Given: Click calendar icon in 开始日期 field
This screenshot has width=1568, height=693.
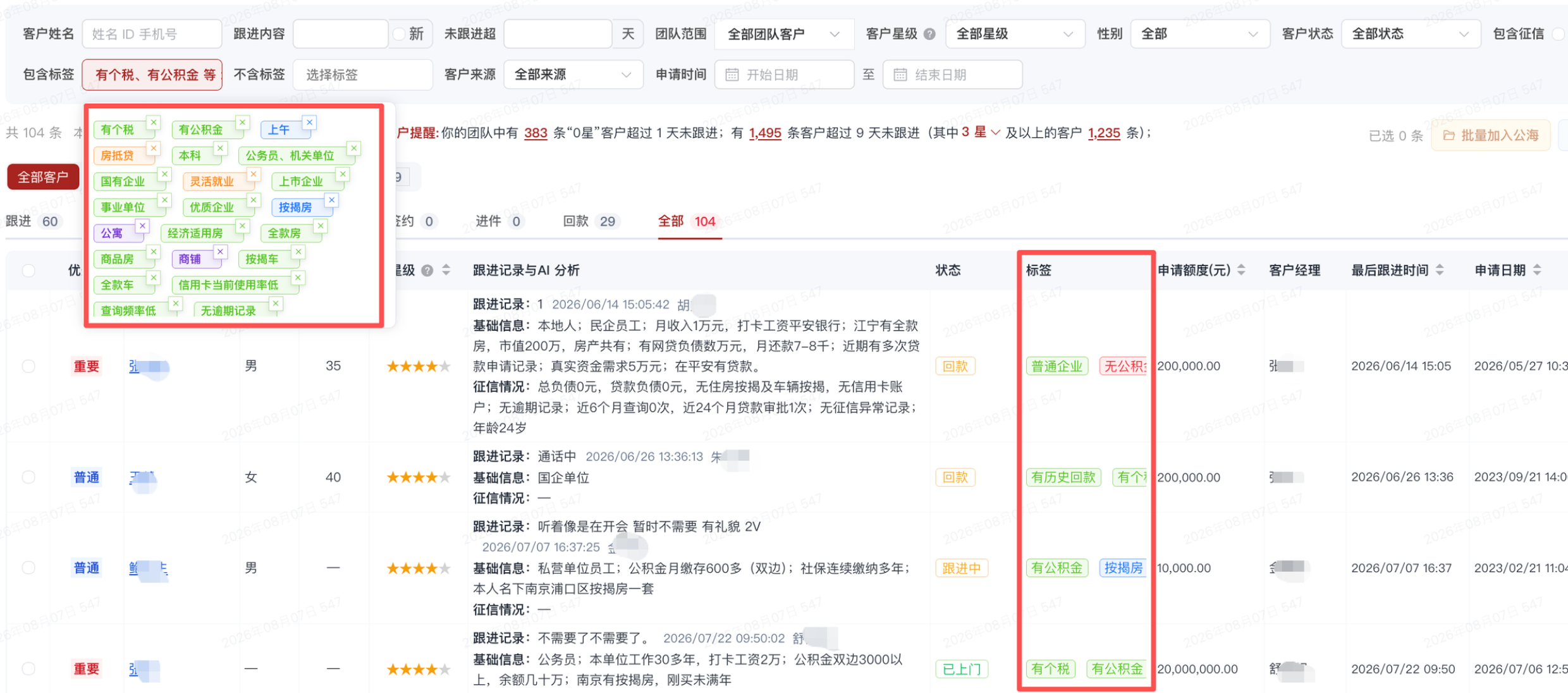Looking at the screenshot, I should [732, 75].
